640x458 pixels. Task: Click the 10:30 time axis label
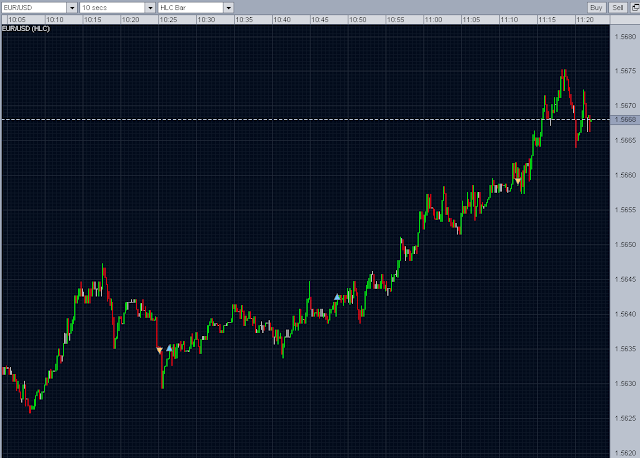click(x=206, y=20)
